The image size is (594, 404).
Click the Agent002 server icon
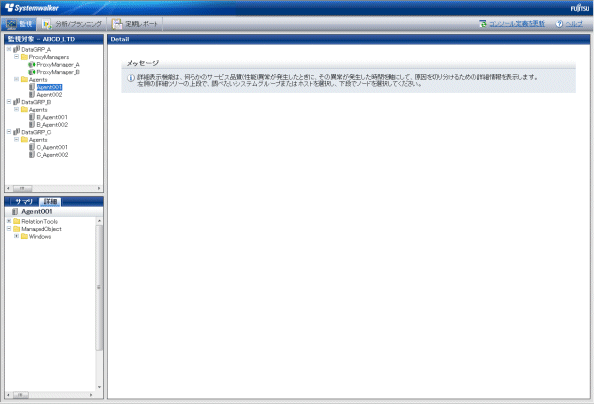32,94
